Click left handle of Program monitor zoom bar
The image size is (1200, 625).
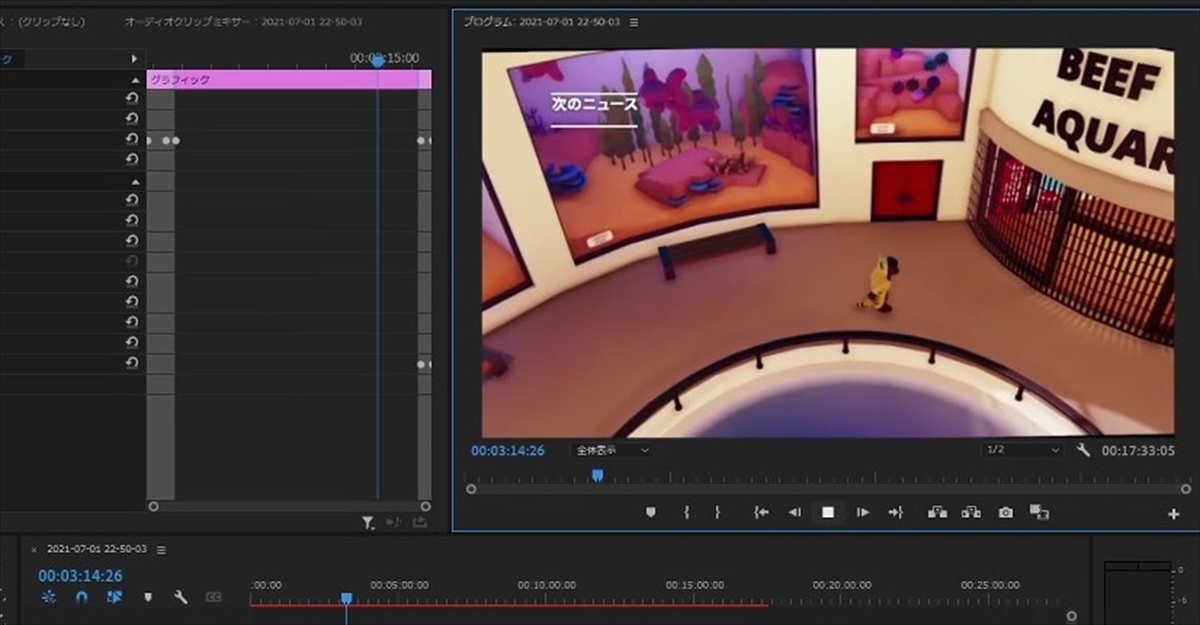point(471,489)
